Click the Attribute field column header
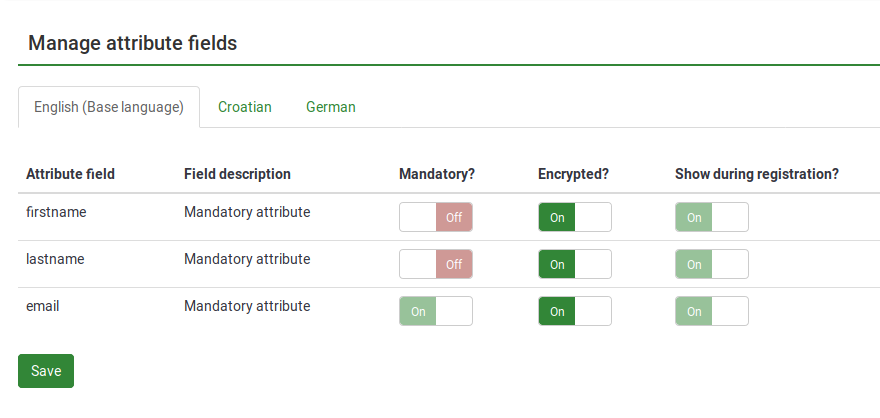This screenshot has width=880, height=418. point(70,174)
